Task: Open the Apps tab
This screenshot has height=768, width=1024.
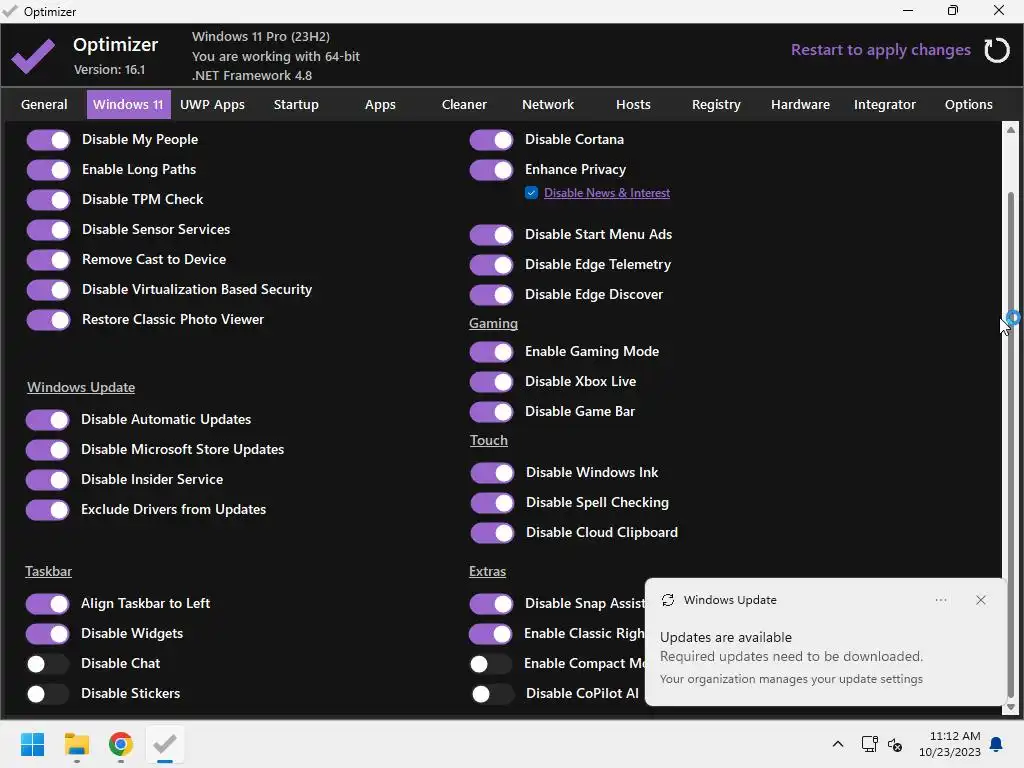Action: [x=380, y=104]
